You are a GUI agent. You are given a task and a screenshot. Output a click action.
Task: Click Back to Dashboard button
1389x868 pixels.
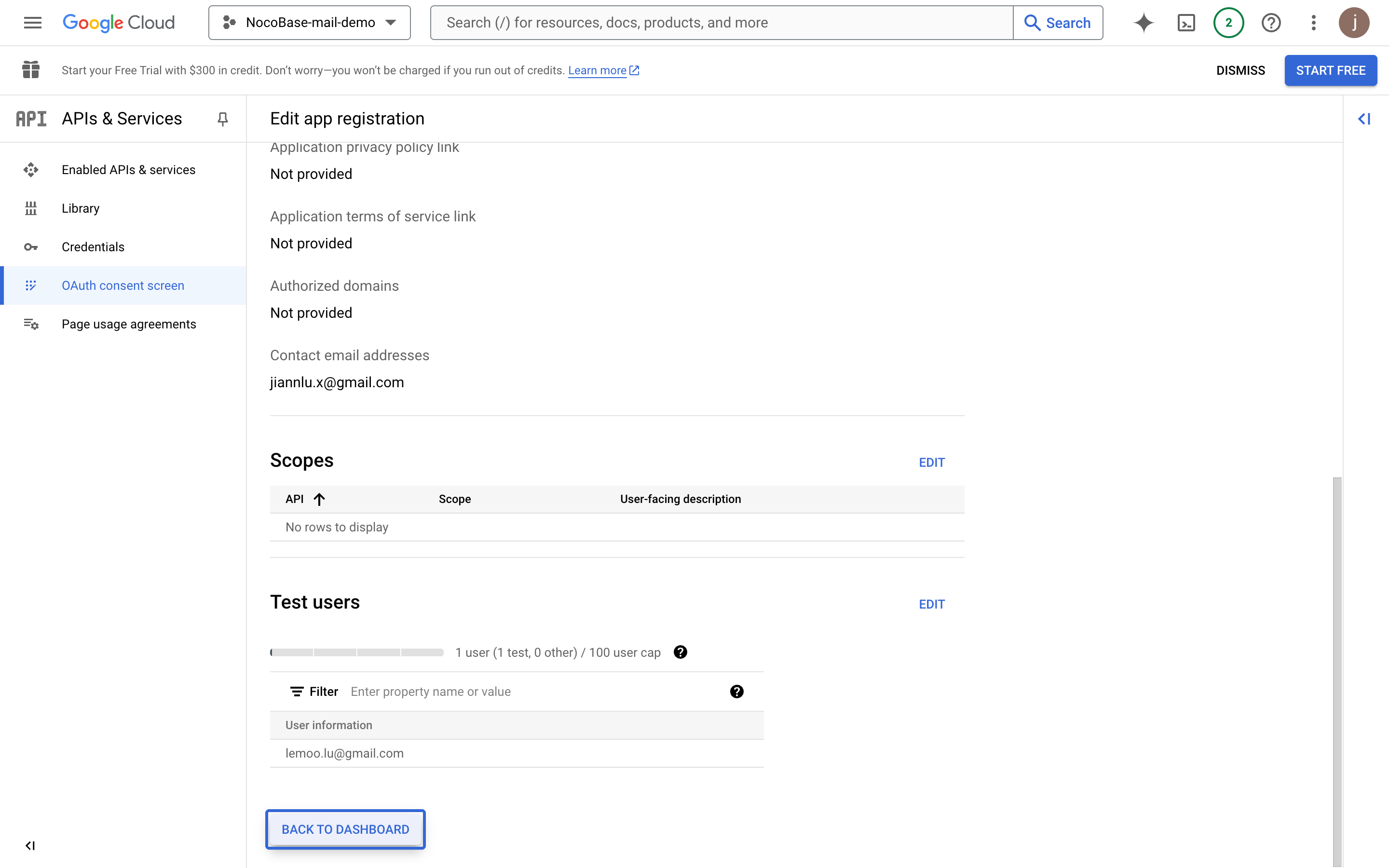(x=345, y=829)
